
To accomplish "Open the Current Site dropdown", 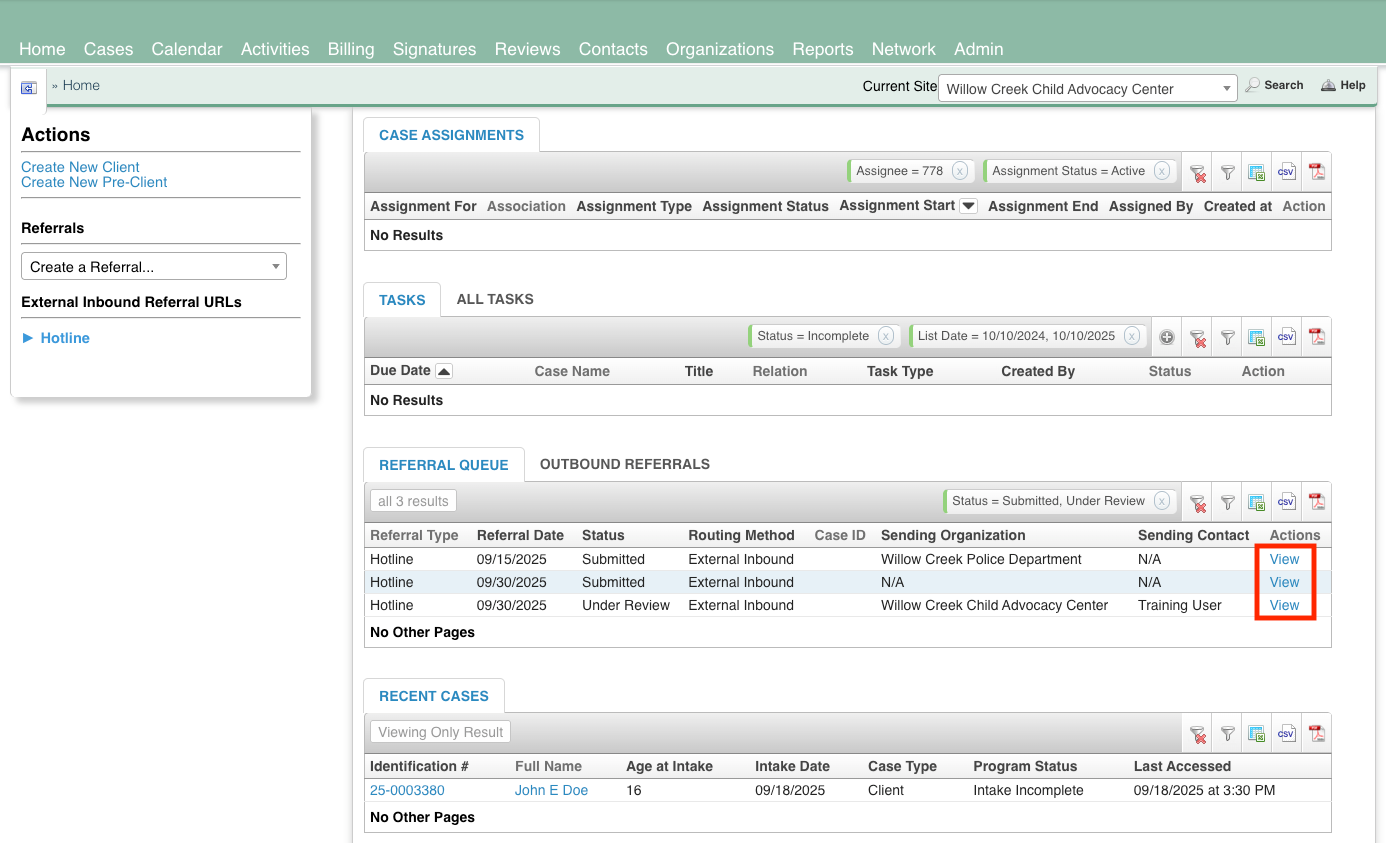I will pyautogui.click(x=1088, y=88).
